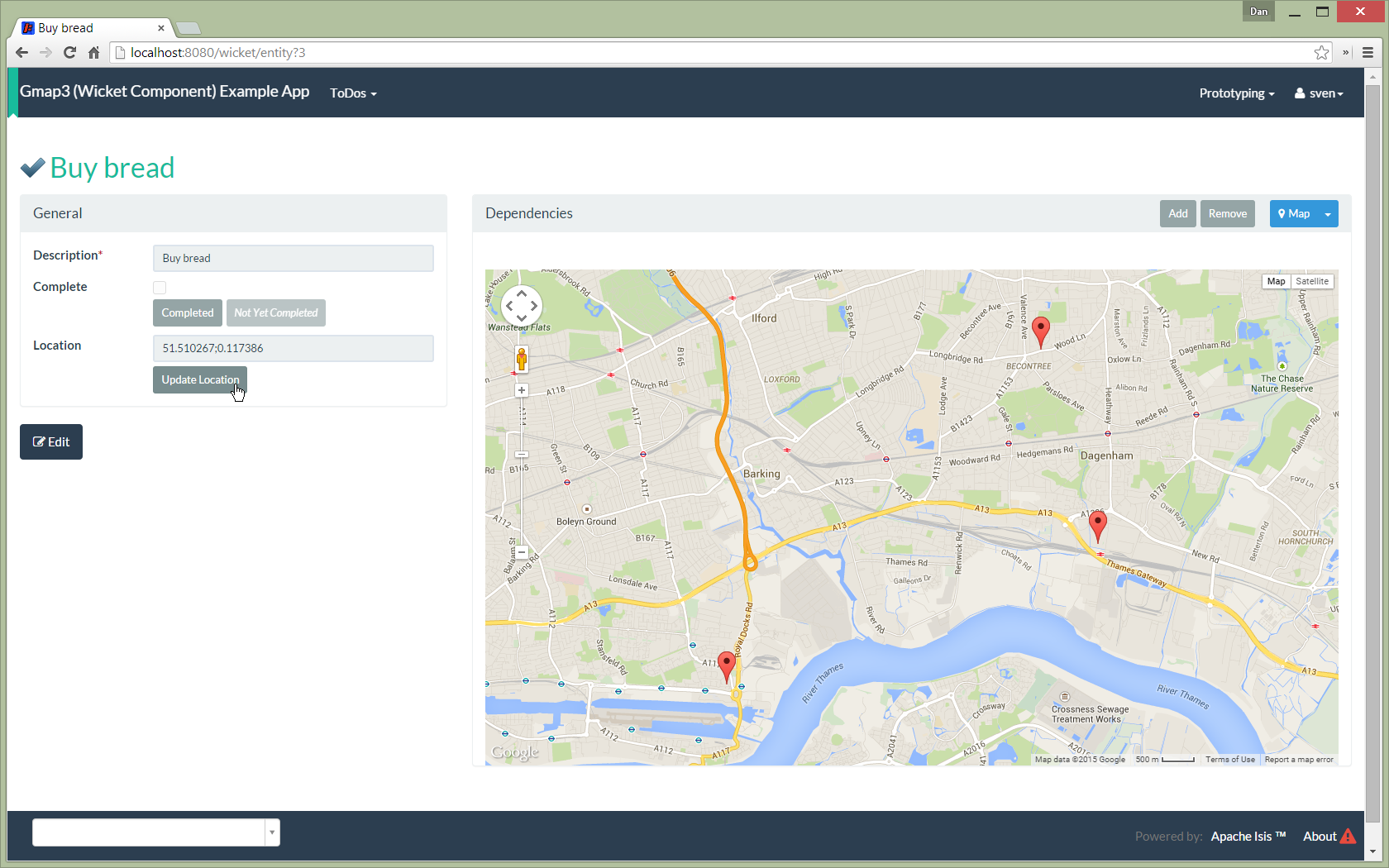Open a new browser tab
Image resolution: width=1389 pixels, height=868 pixels.
(189, 28)
